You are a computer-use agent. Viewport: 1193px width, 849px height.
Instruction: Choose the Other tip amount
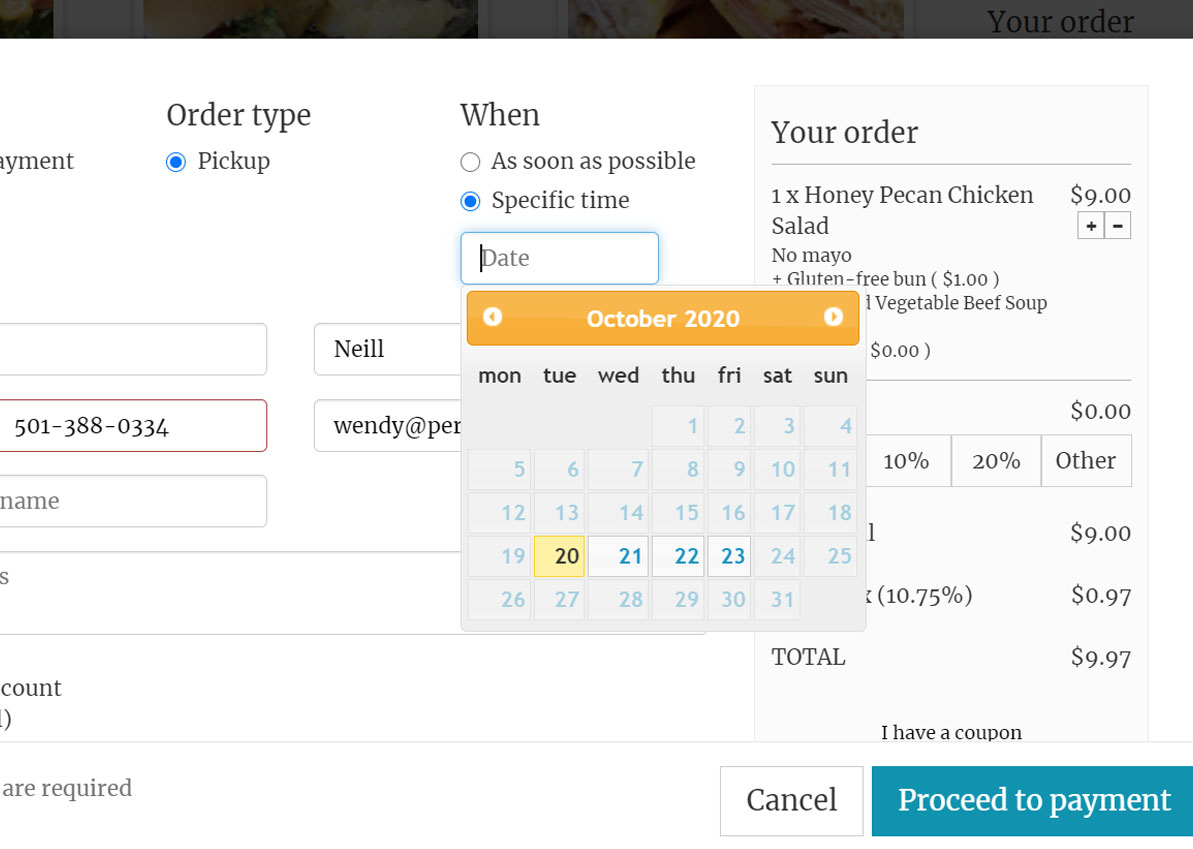pyautogui.click(x=1086, y=461)
